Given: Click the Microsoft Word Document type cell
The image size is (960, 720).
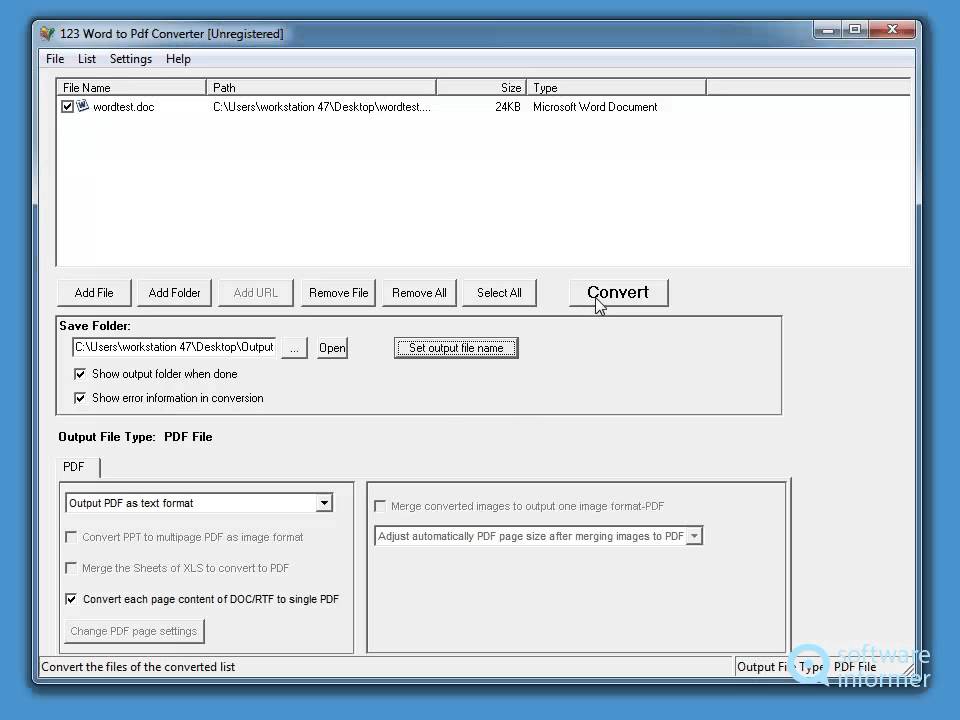Looking at the screenshot, I should point(595,107).
